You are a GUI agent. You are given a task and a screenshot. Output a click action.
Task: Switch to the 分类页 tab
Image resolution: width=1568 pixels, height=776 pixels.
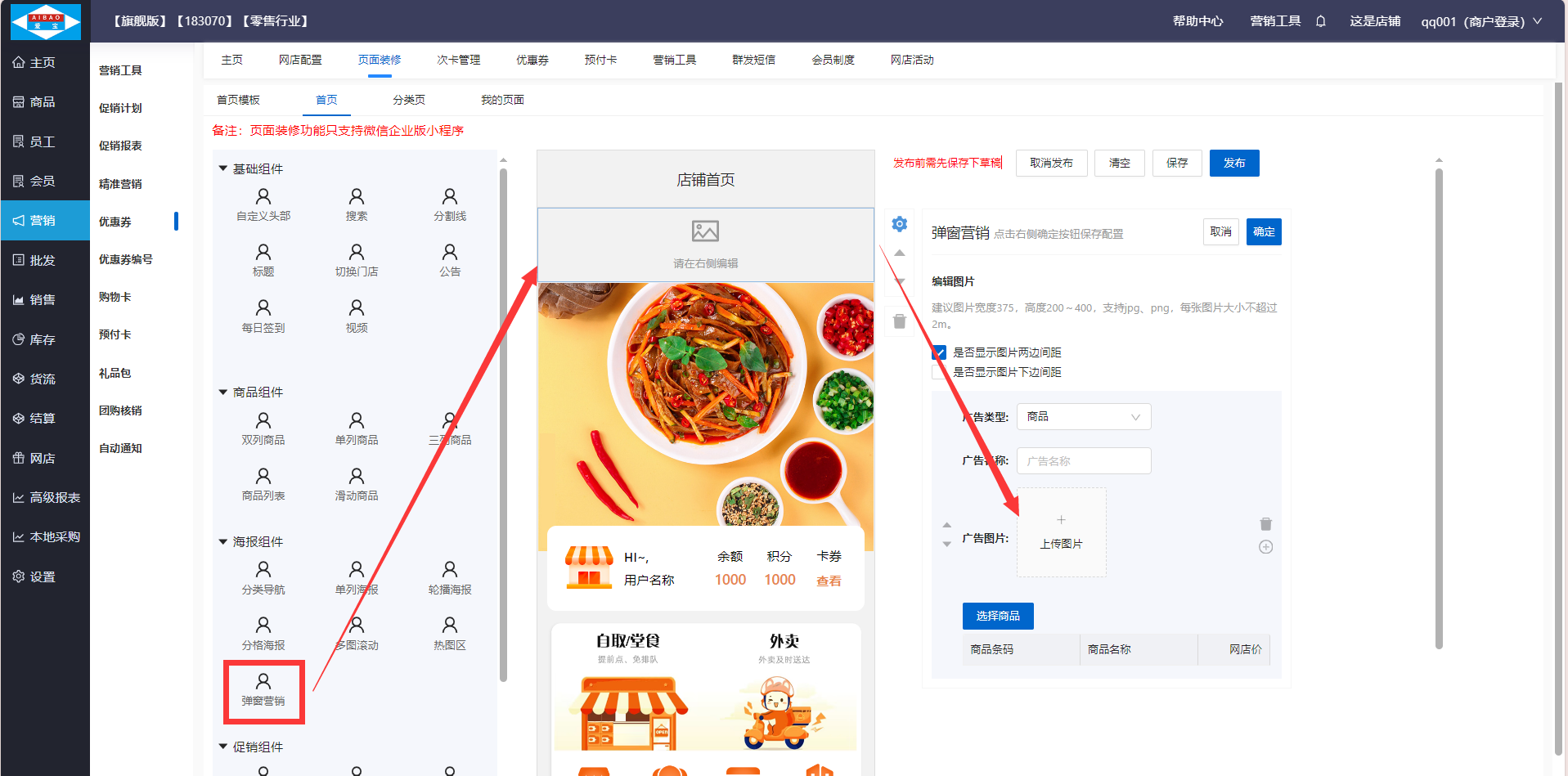click(409, 100)
